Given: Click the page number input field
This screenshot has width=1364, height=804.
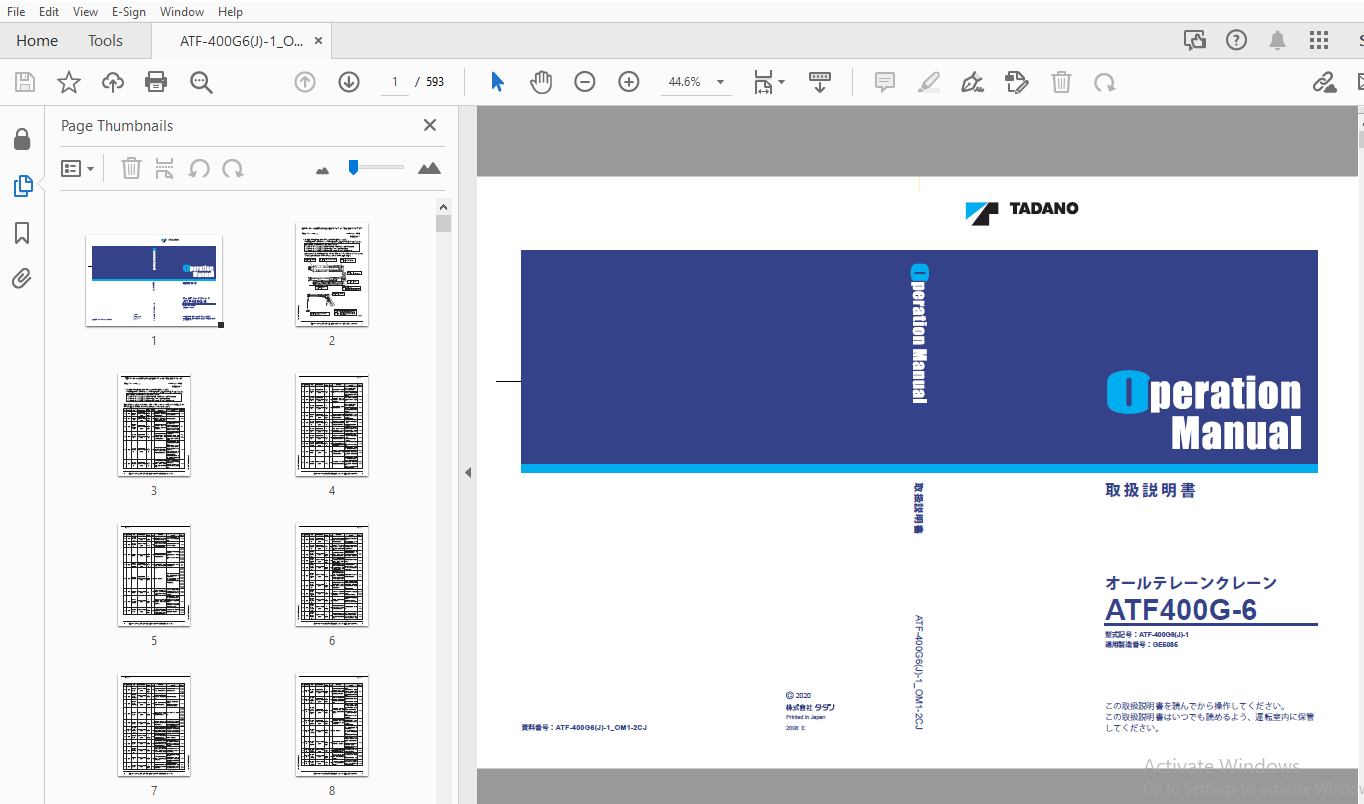Looking at the screenshot, I should 395,82.
